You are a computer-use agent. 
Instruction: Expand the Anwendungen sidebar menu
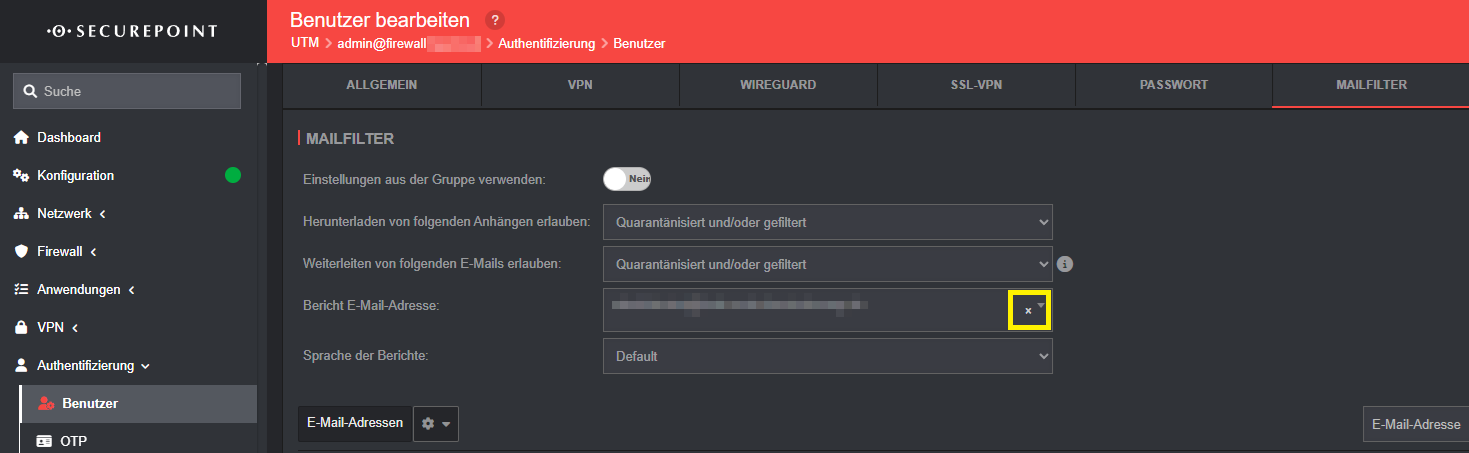[x=75, y=289]
